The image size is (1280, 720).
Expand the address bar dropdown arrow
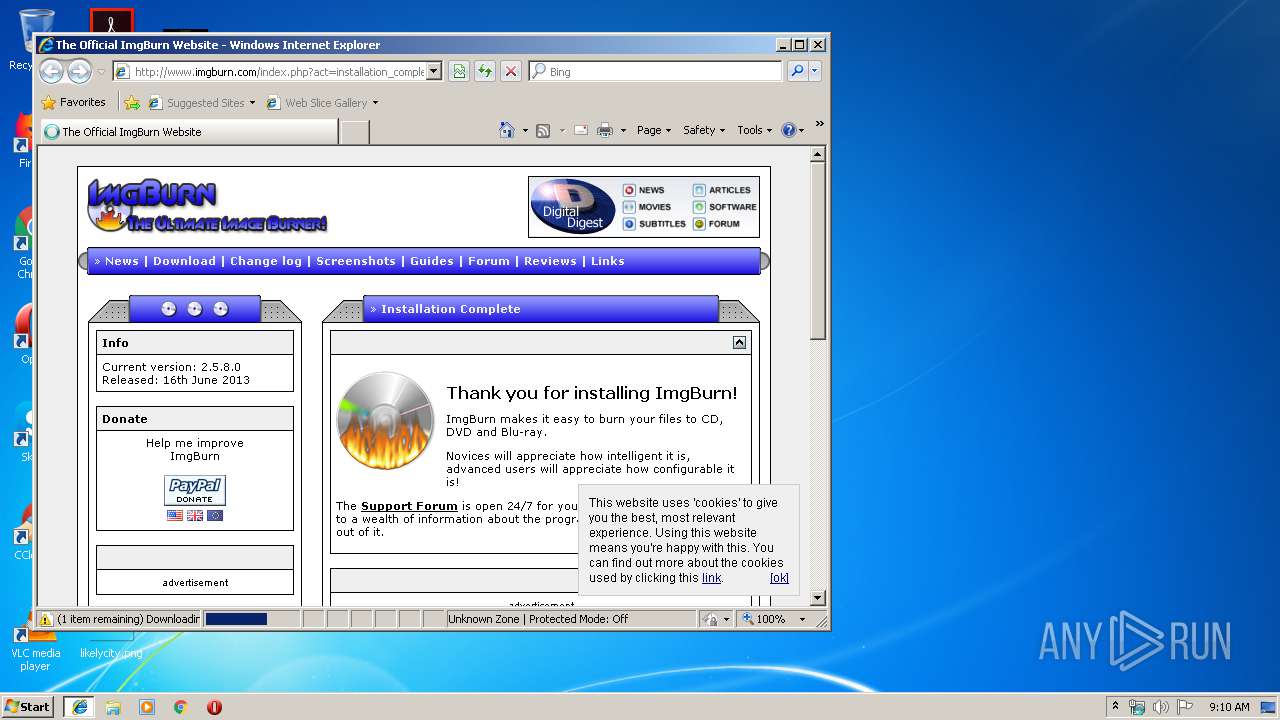[433, 71]
